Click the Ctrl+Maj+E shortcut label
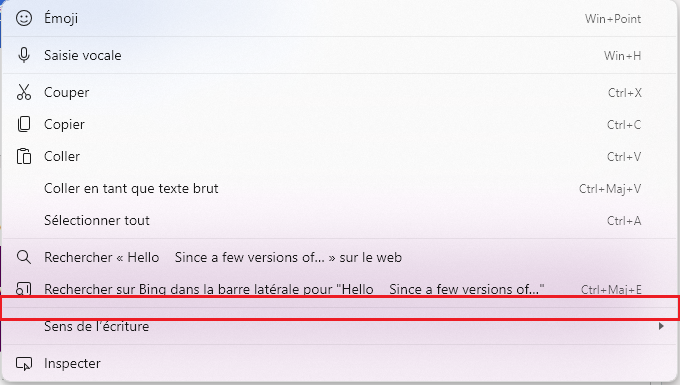This screenshot has height=385, width=680. pos(611,289)
